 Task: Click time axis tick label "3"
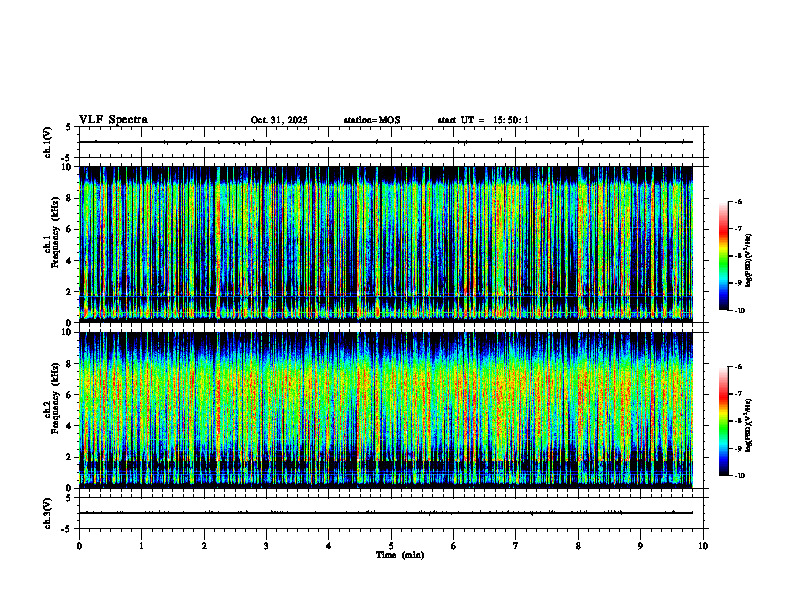coord(266,546)
